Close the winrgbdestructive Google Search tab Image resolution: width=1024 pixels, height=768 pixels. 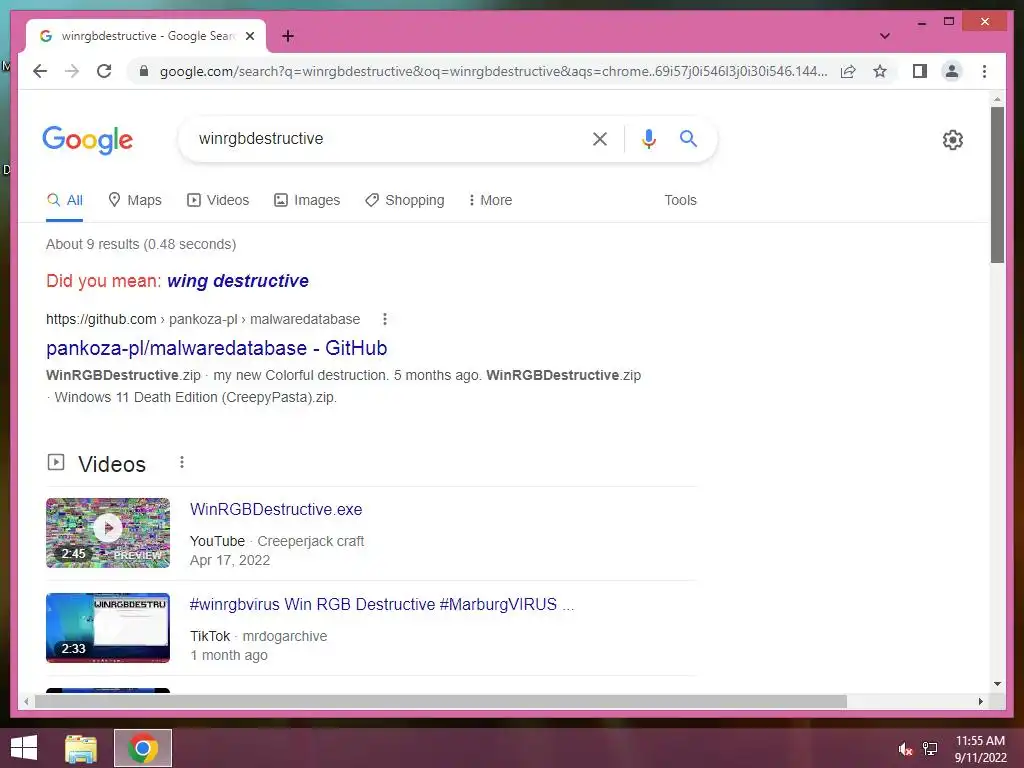[x=249, y=36]
